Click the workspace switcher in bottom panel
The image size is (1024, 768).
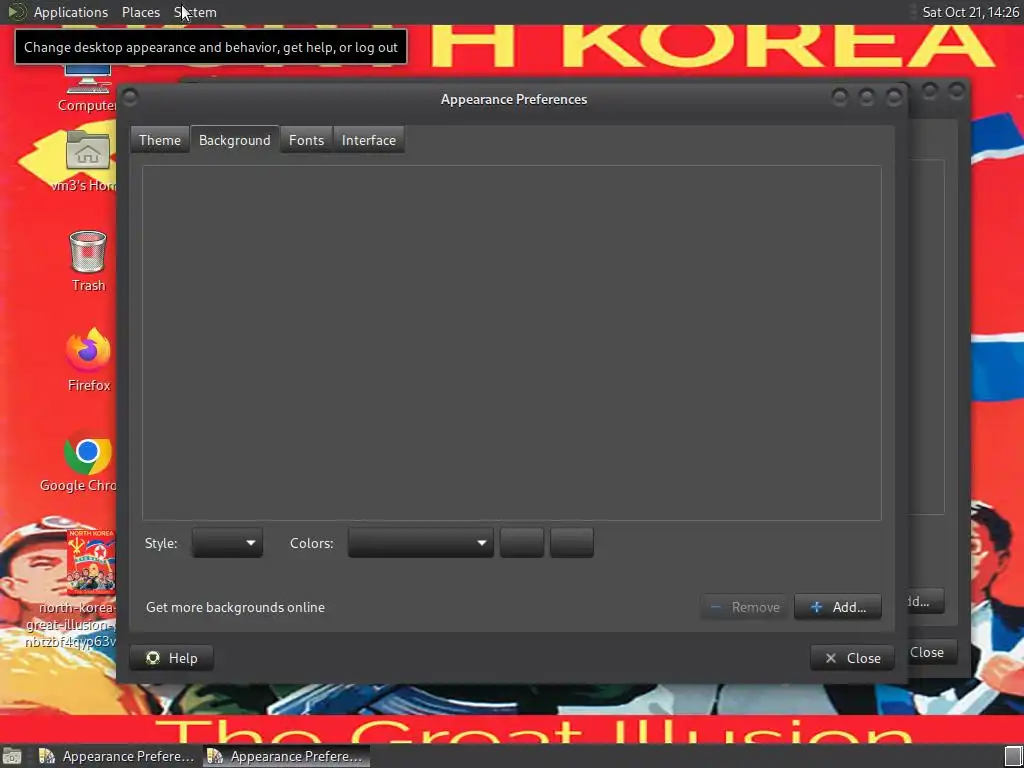[x=1013, y=756]
